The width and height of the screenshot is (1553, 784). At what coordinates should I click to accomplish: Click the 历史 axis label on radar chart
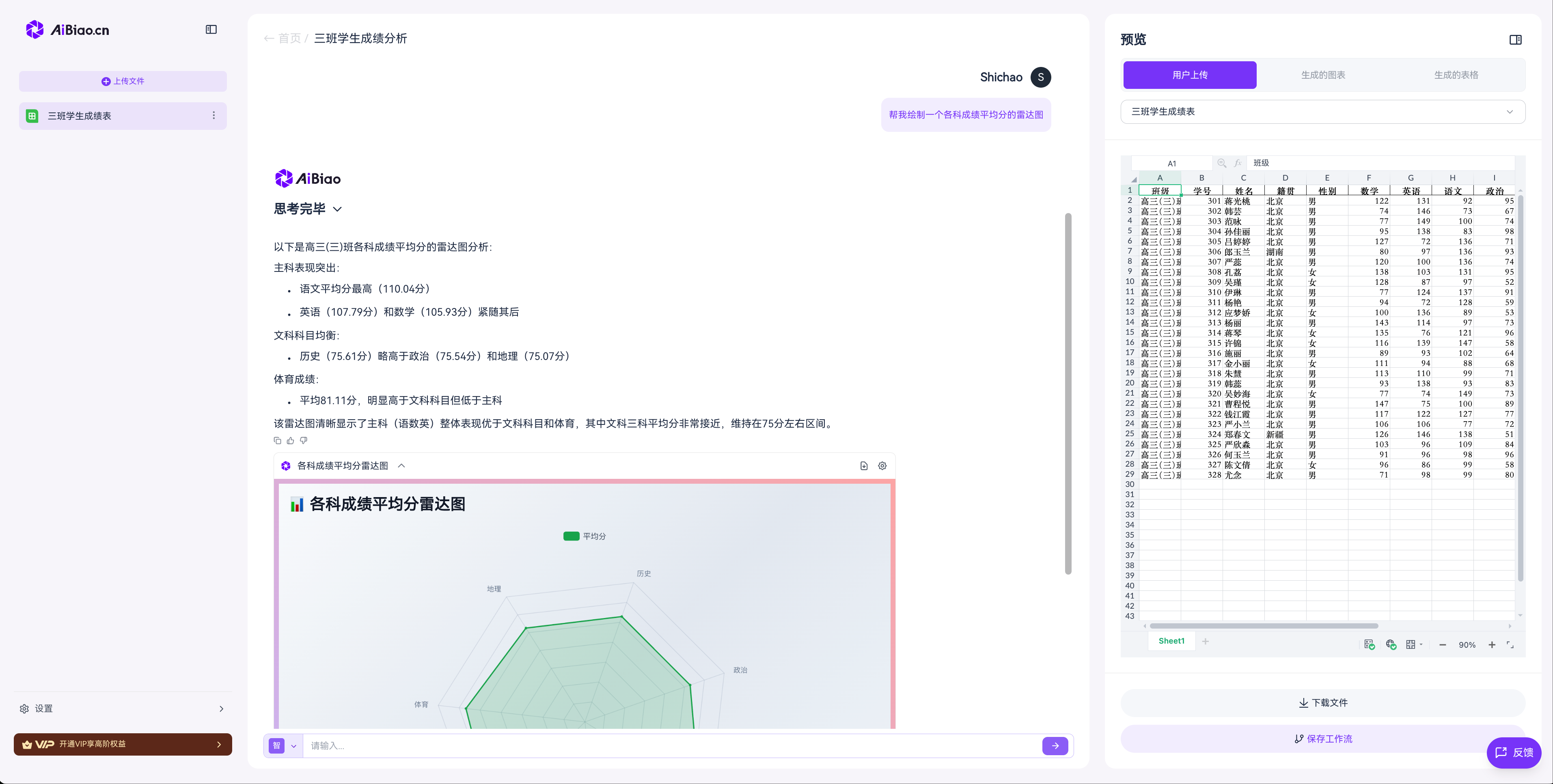pyautogui.click(x=644, y=574)
